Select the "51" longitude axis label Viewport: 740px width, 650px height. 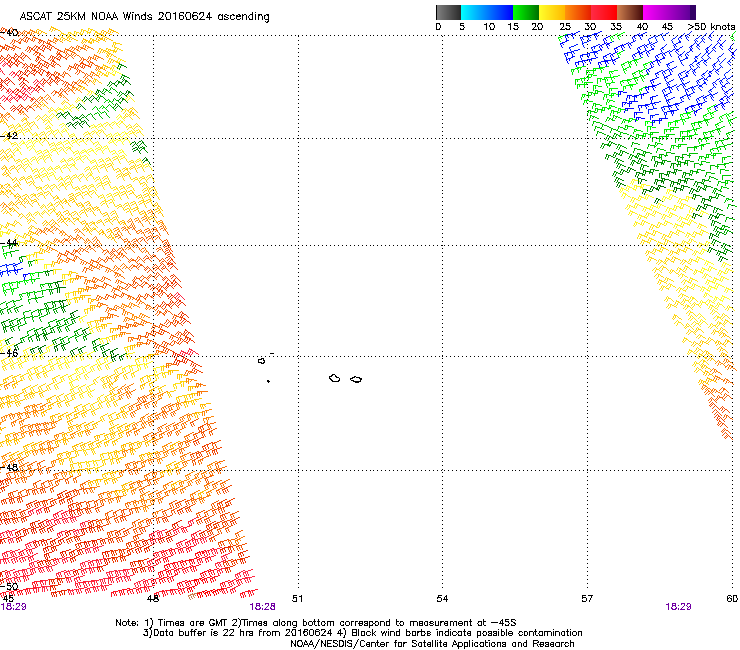click(297, 599)
